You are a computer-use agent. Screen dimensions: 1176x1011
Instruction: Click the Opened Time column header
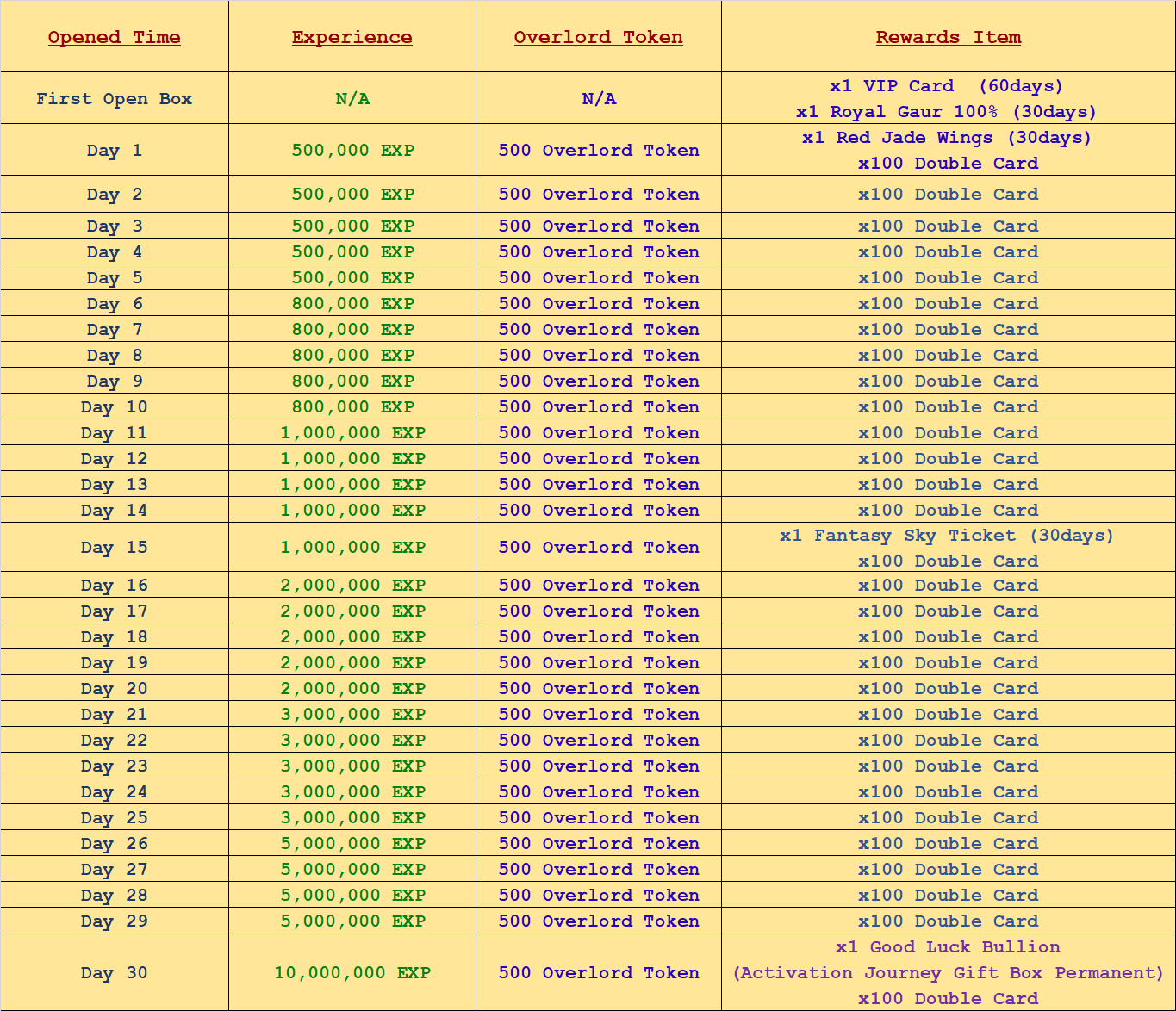pyautogui.click(x=114, y=37)
